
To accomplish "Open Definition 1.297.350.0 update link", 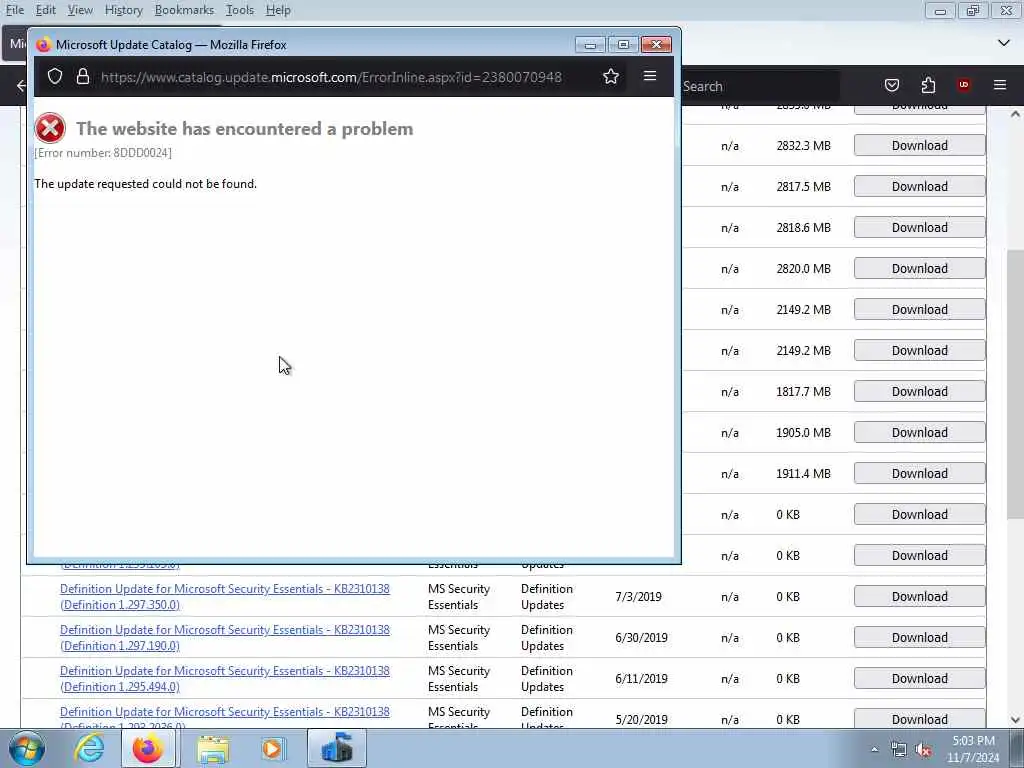I will point(225,597).
